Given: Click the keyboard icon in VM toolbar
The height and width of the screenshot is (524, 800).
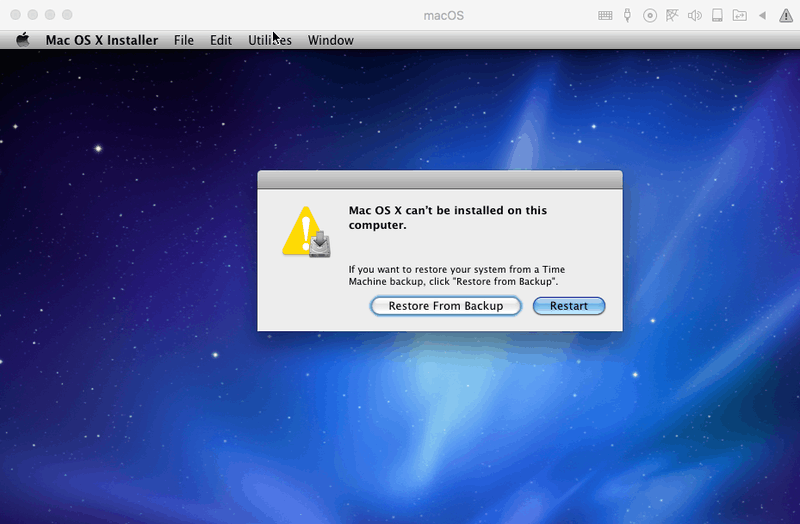Looking at the screenshot, I should coord(605,15).
